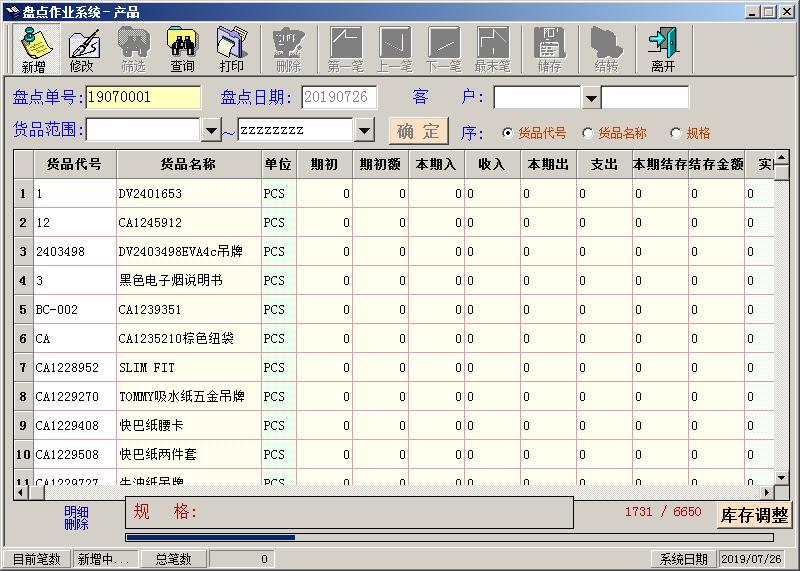Click the 确定 confirm button
Image resolution: width=800 pixels, height=571 pixels.
tap(418, 131)
